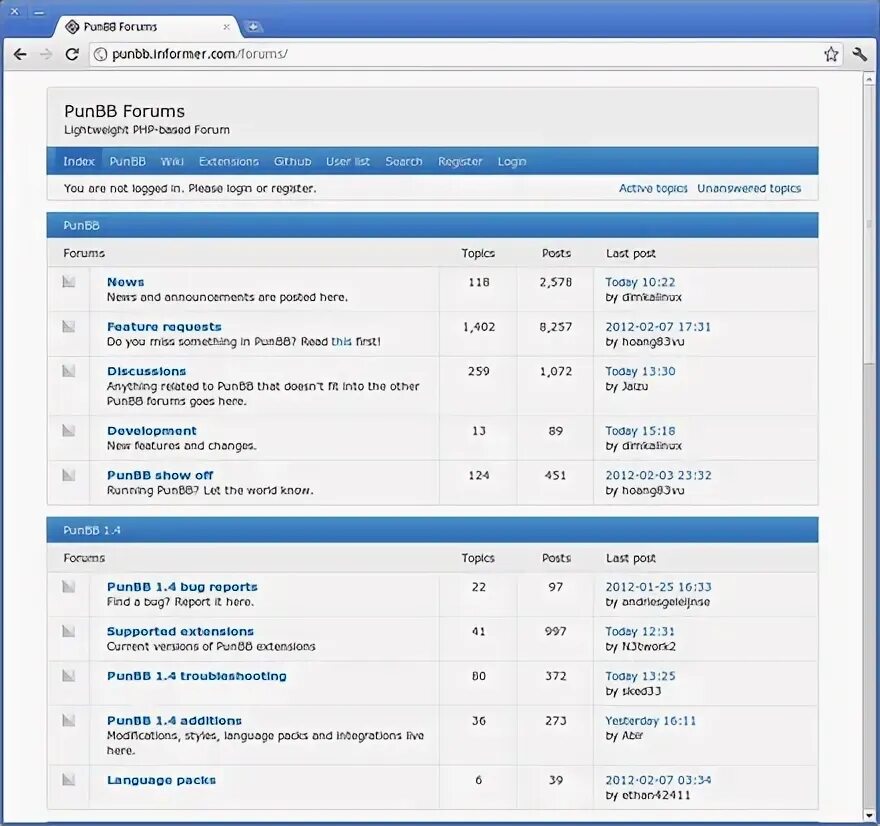This screenshot has width=880, height=826.
Task: View Active topics
Action: pyautogui.click(x=653, y=189)
